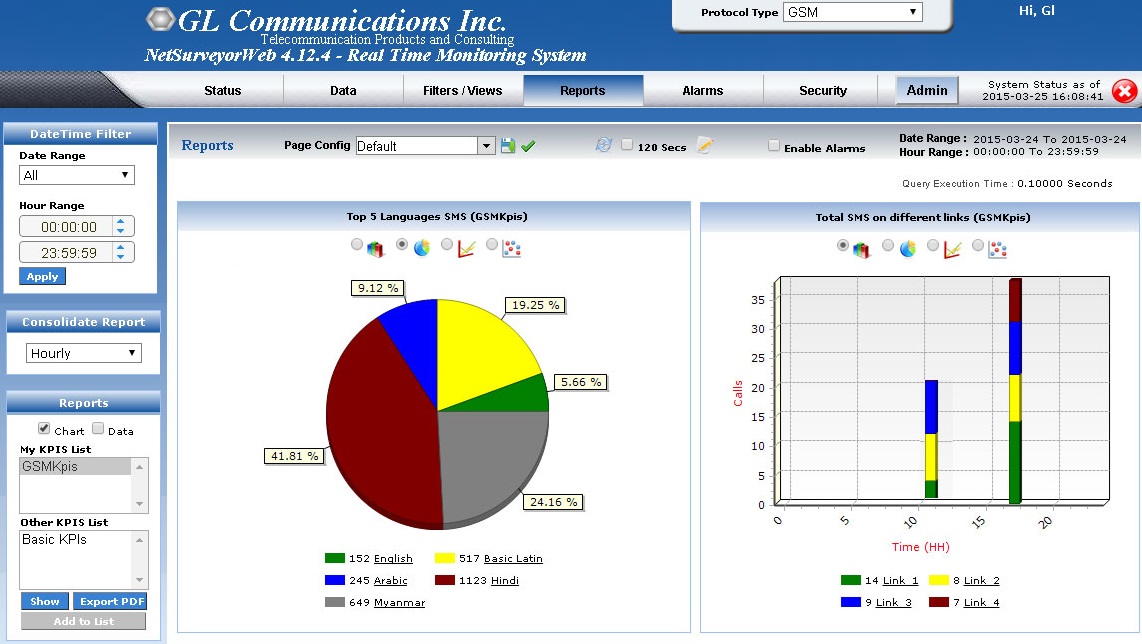Select bar chart radio in Top 5 Languages panel

[357, 244]
